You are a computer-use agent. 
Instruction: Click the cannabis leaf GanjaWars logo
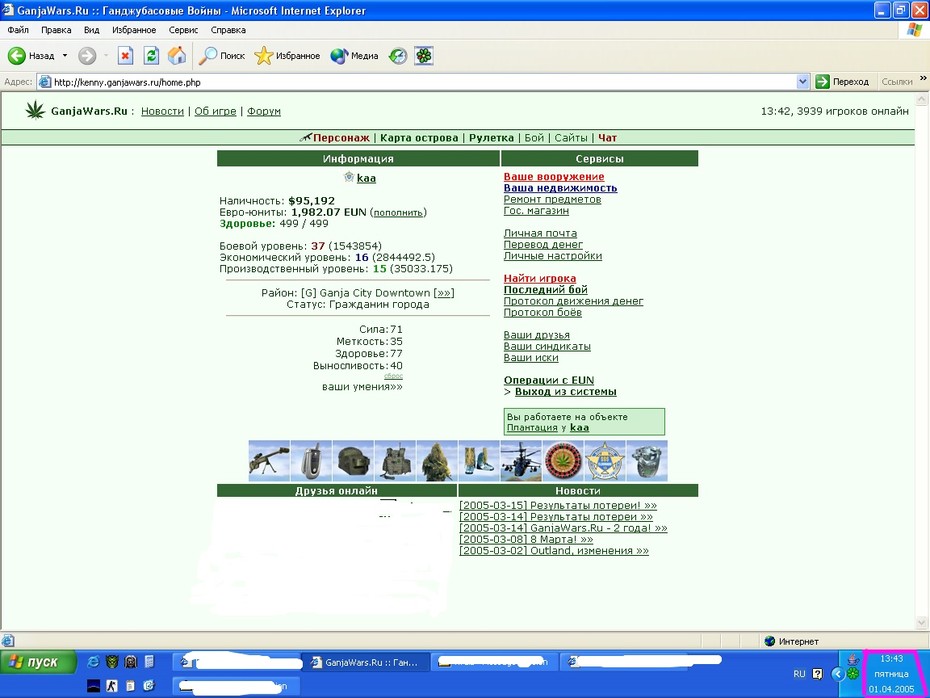click(35, 110)
